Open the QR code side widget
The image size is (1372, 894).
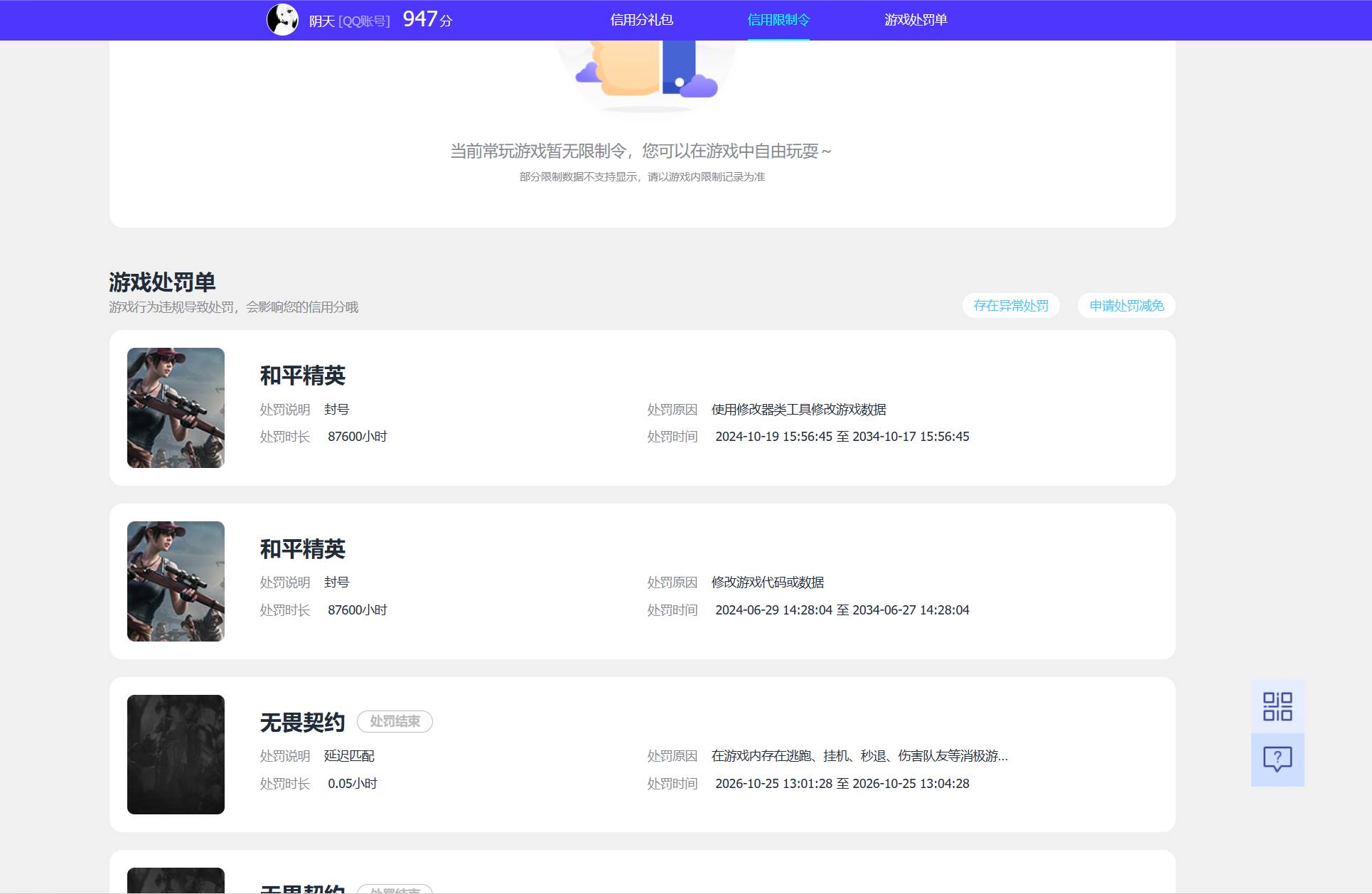(x=1277, y=706)
